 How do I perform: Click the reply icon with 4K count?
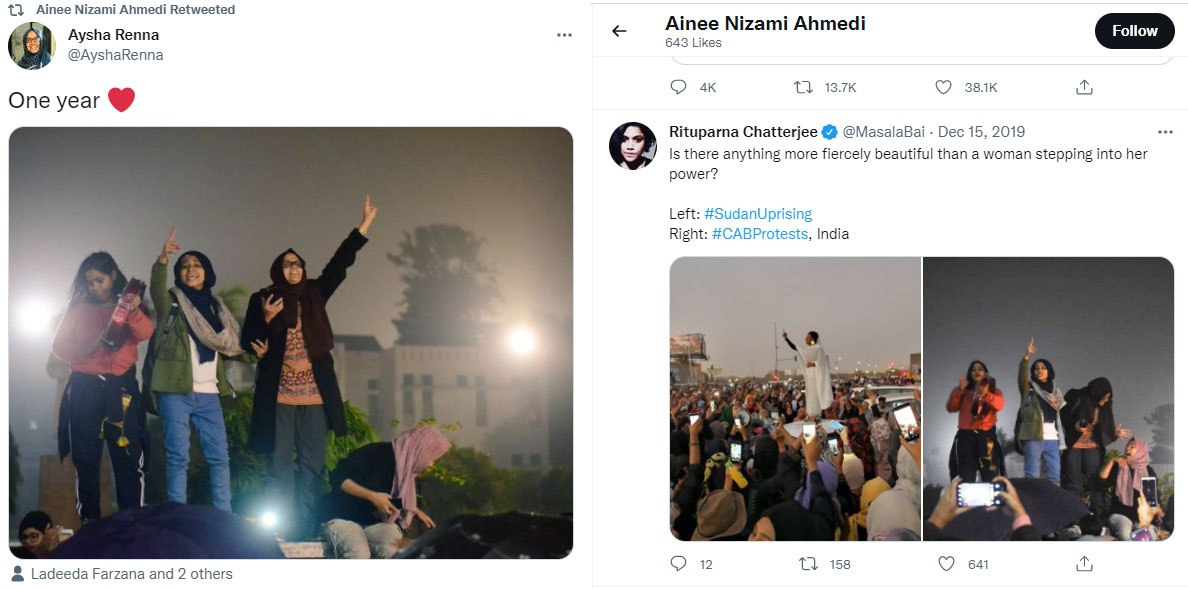point(679,87)
